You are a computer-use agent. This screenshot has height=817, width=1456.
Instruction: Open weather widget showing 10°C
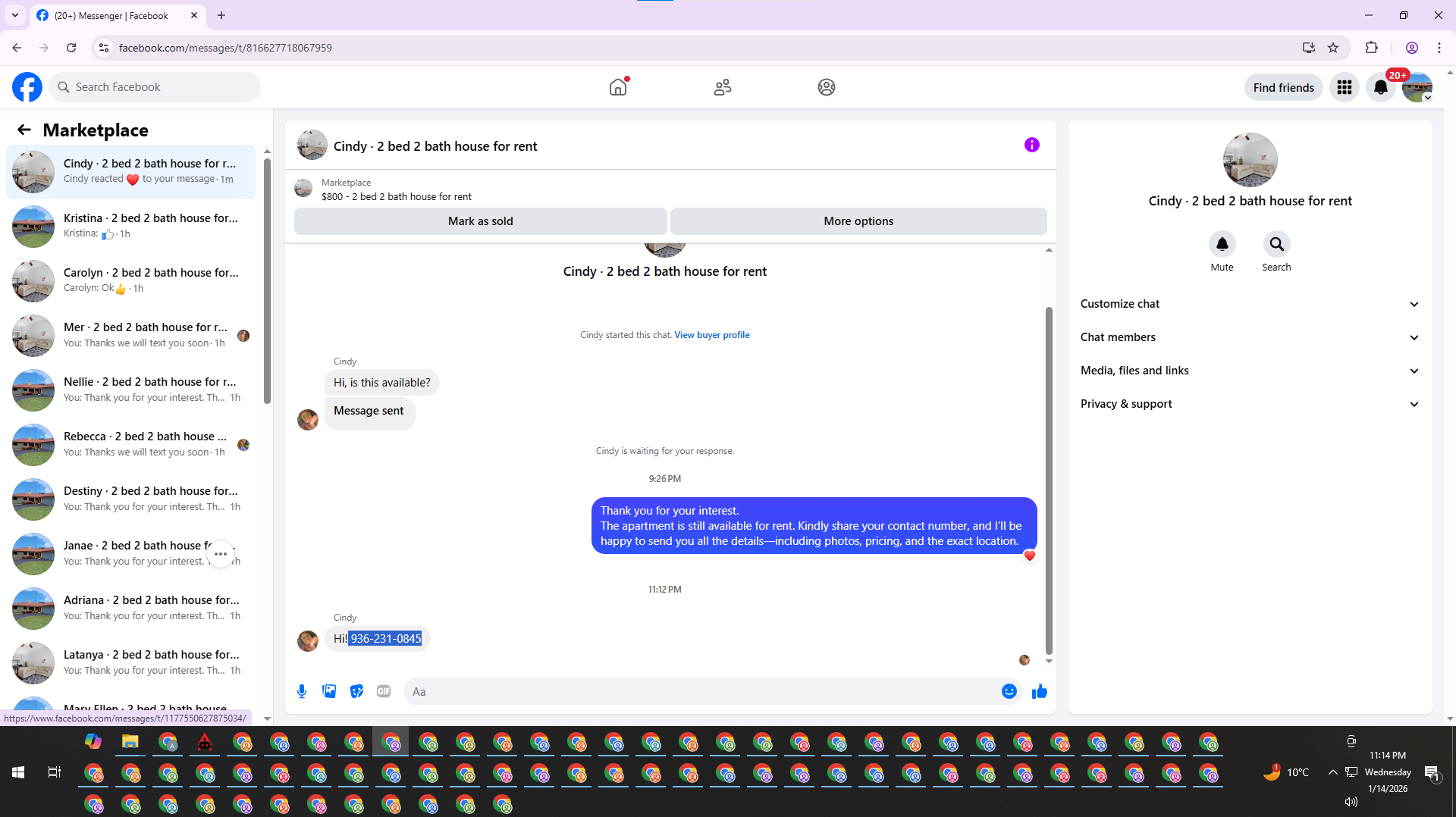1286,772
